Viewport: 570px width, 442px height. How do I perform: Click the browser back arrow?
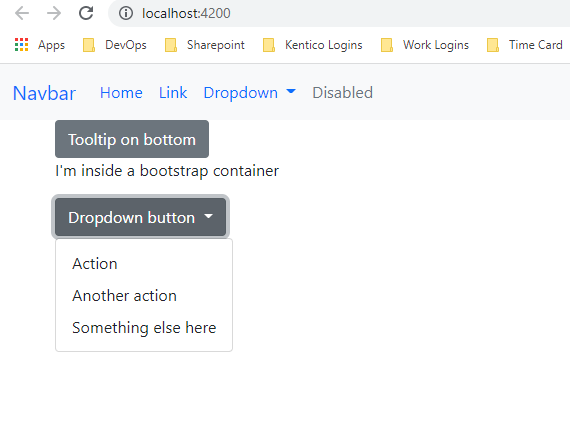(22, 13)
